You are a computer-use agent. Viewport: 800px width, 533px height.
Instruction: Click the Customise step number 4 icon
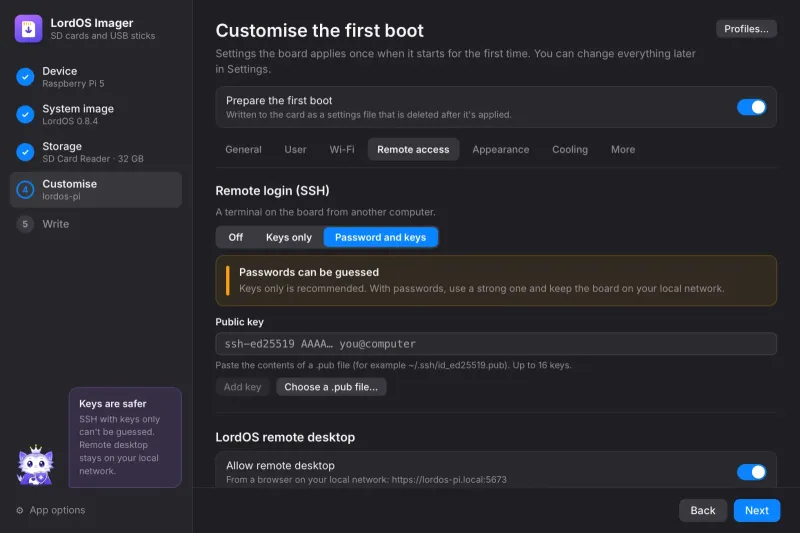25,190
